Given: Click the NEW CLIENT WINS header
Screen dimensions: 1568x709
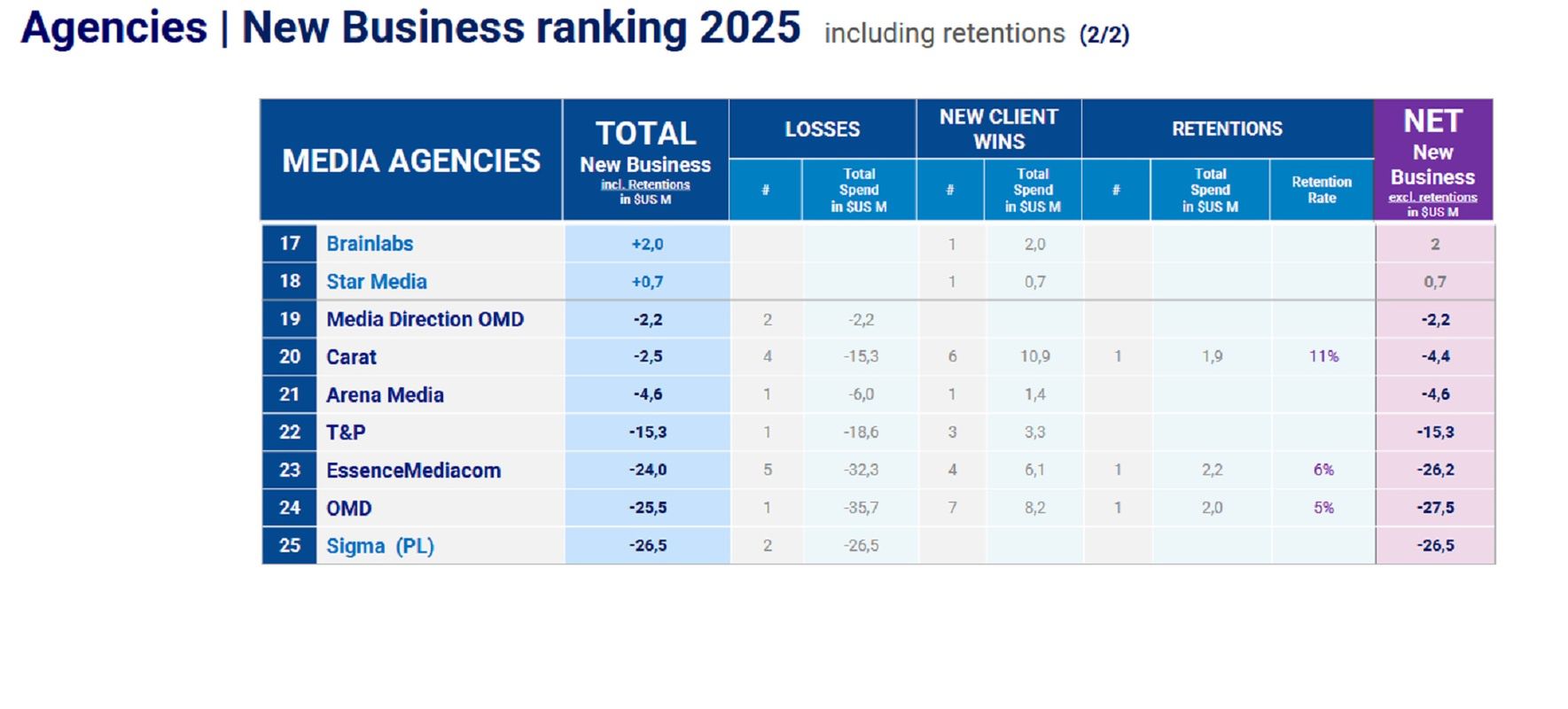Looking at the screenshot, I should (999, 129).
